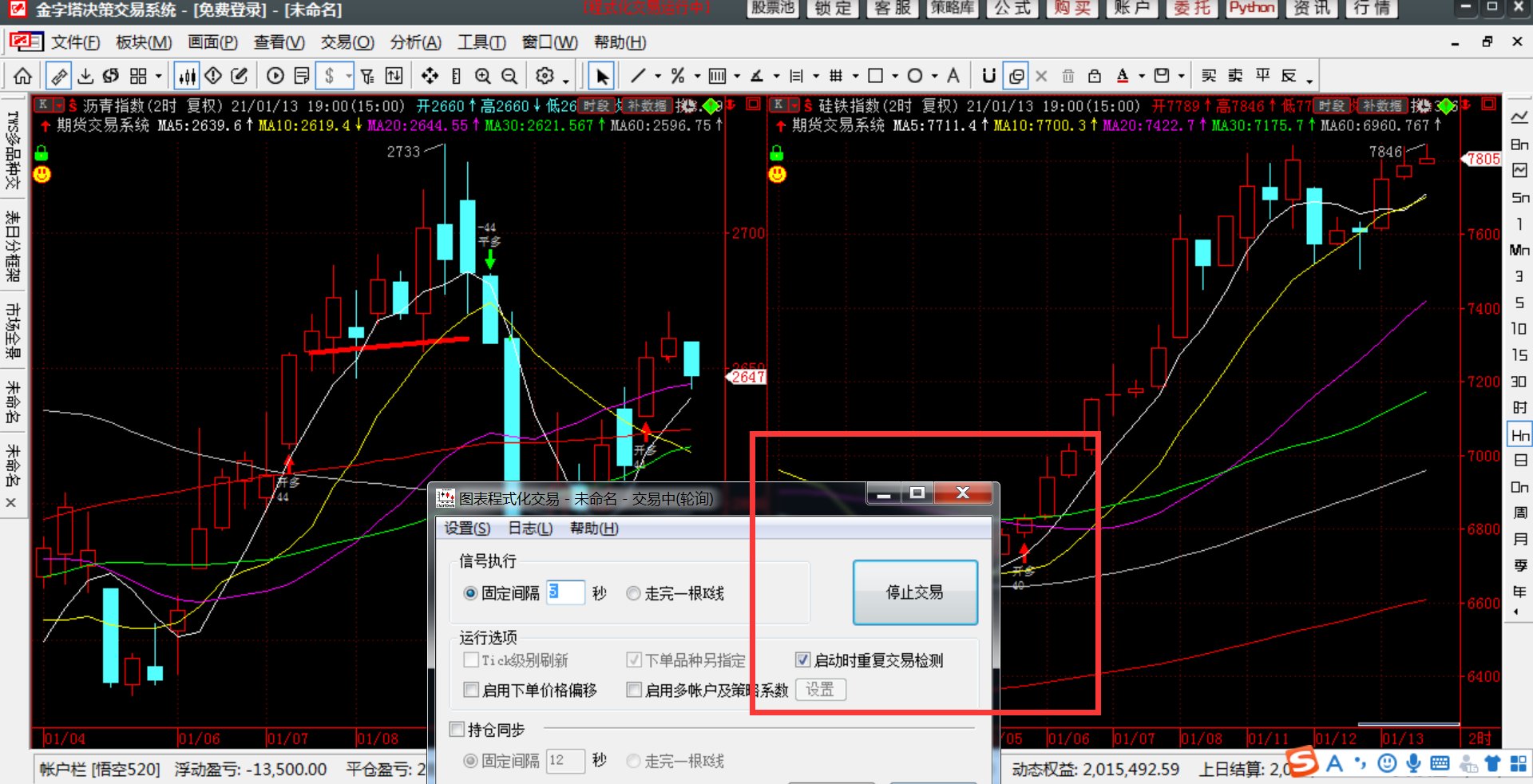Viewport: 1533px width, 784px height.
Task: Click the filter list toolbar icon
Action: (367, 76)
